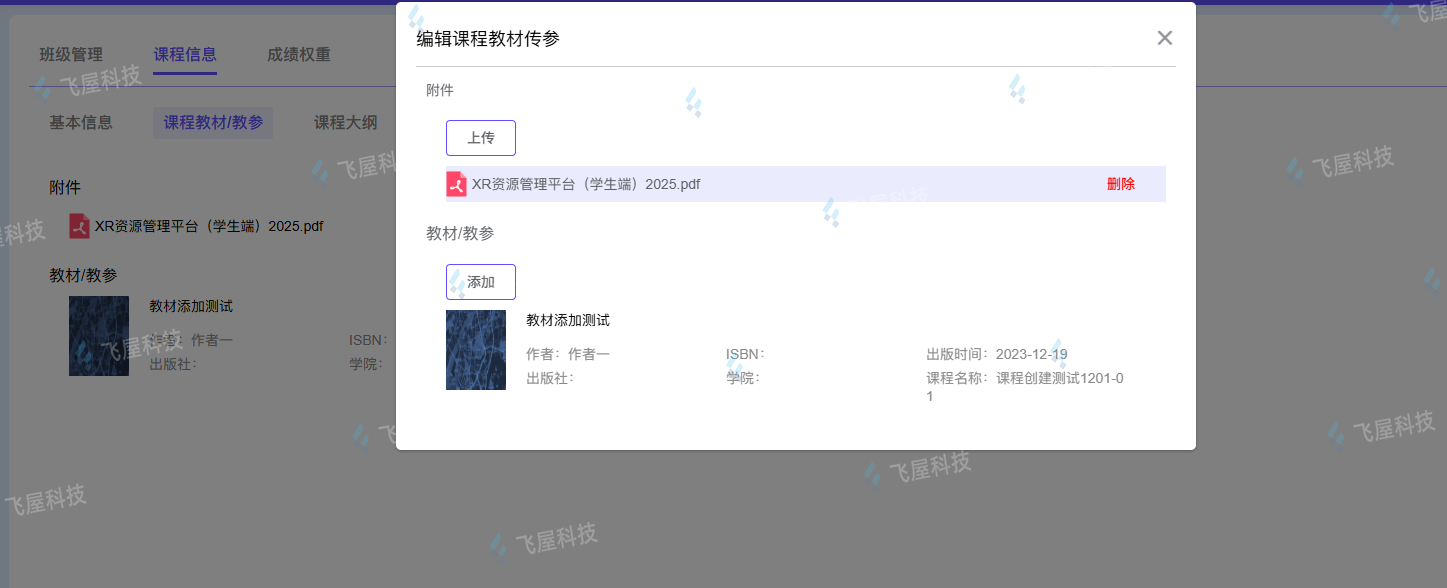Viewport: 1447px width, 588px height.
Task: Open the 课程大纲 sub-tab
Action: pos(346,122)
